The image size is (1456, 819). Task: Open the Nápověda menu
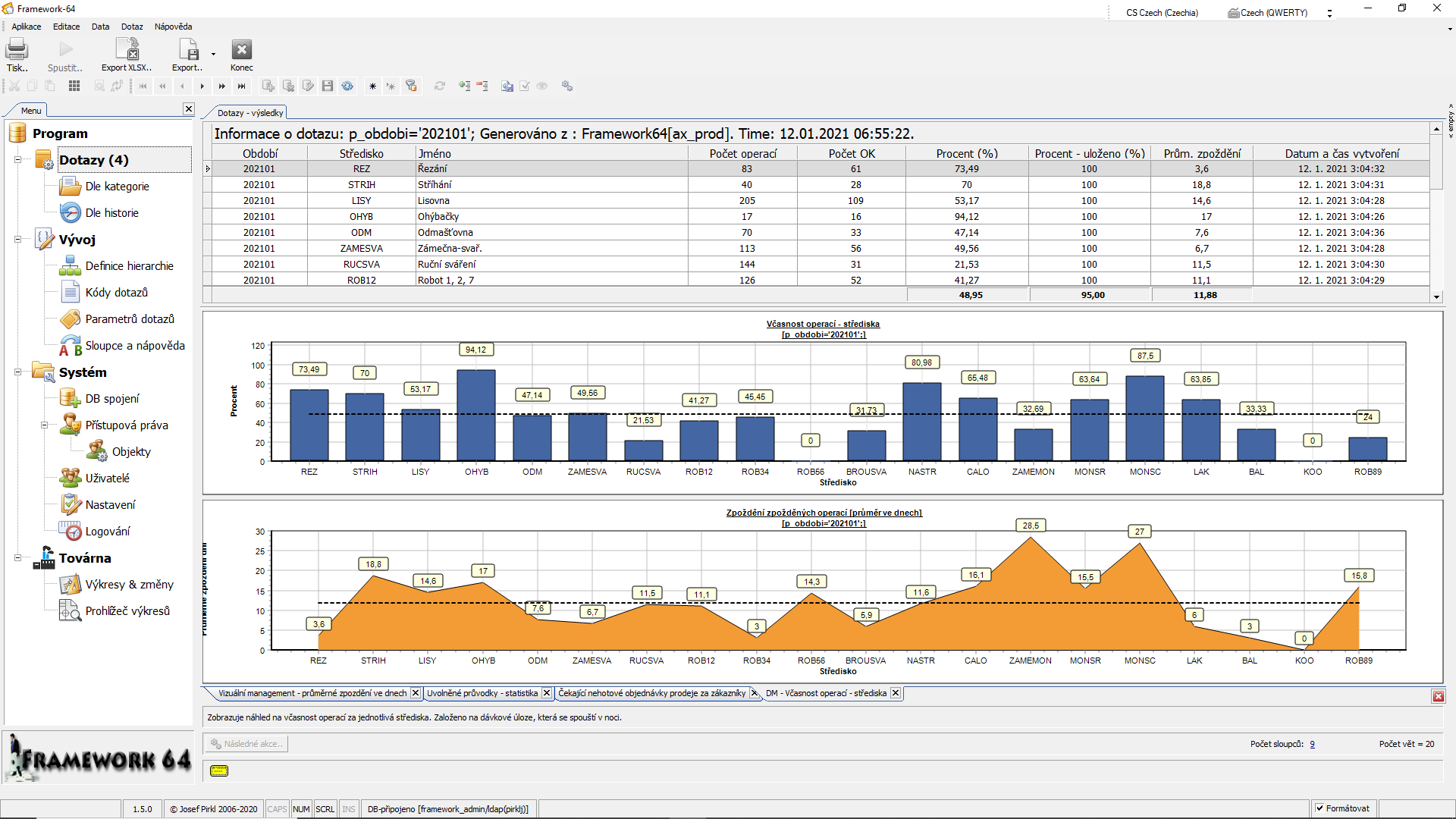(x=173, y=27)
